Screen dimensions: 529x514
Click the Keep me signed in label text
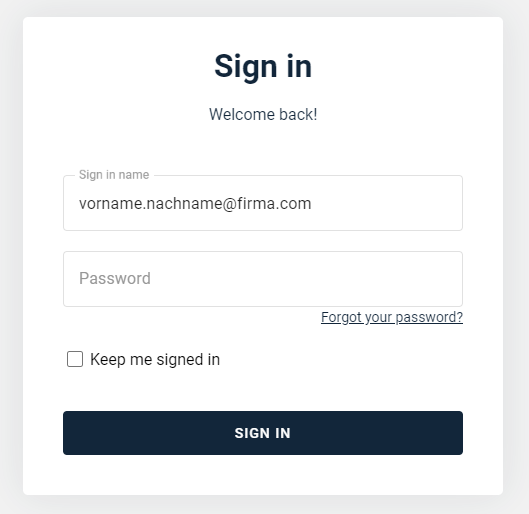155,360
